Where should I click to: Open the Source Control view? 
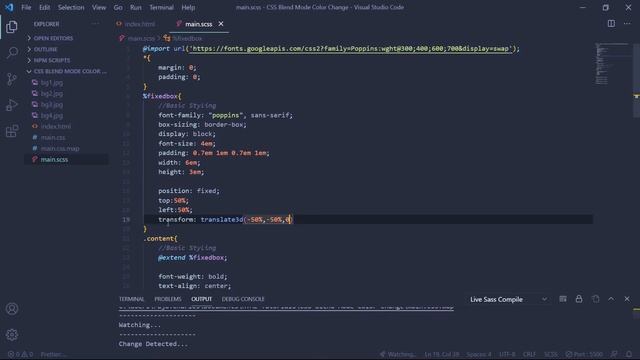pyautogui.click(x=12, y=79)
